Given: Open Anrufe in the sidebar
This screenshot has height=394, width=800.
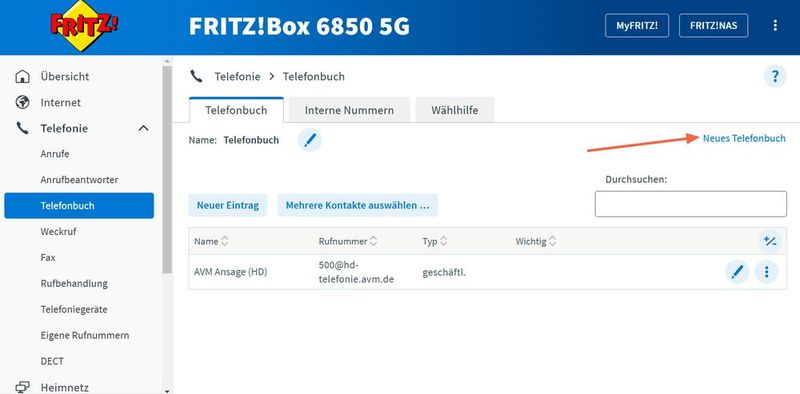Looking at the screenshot, I should [55, 154].
